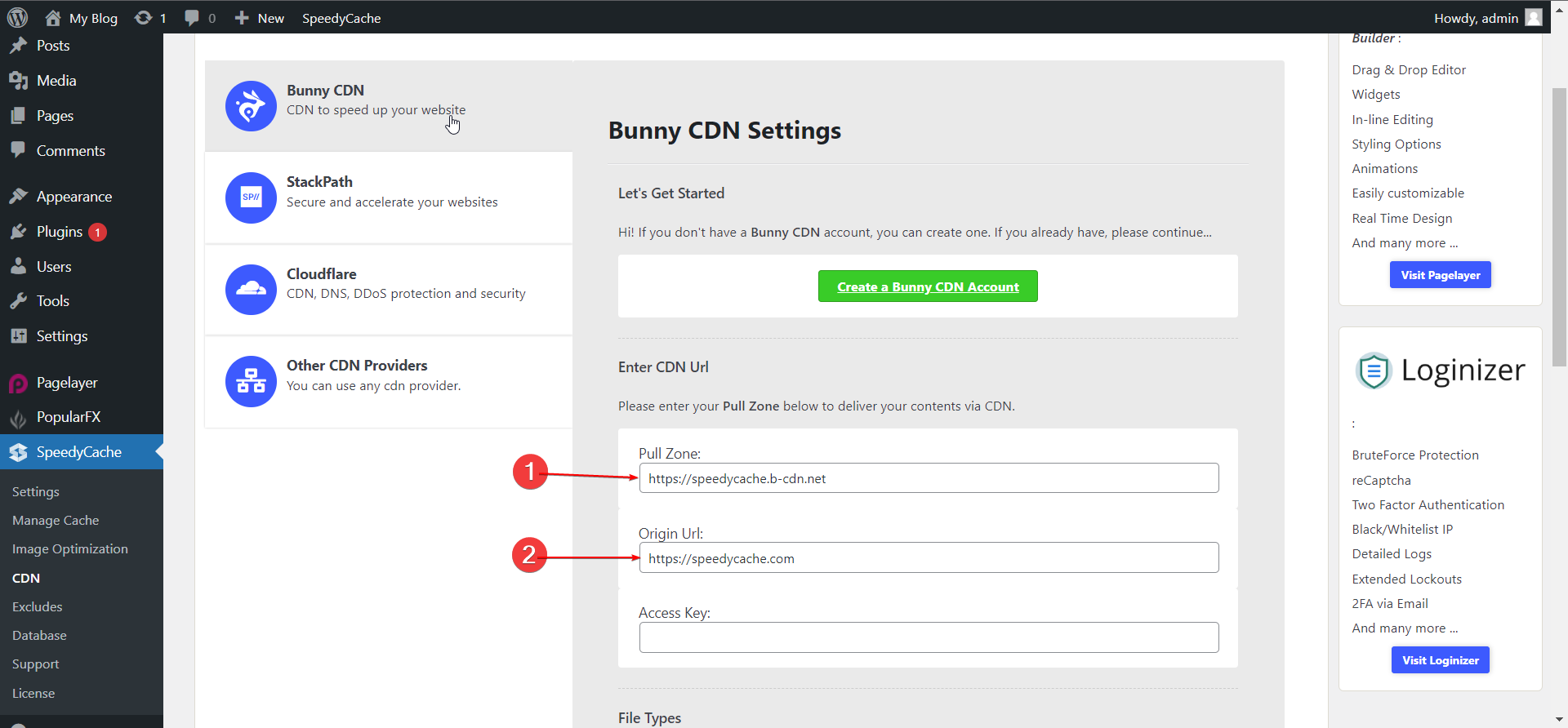Select the StackPath provider icon

[251, 198]
